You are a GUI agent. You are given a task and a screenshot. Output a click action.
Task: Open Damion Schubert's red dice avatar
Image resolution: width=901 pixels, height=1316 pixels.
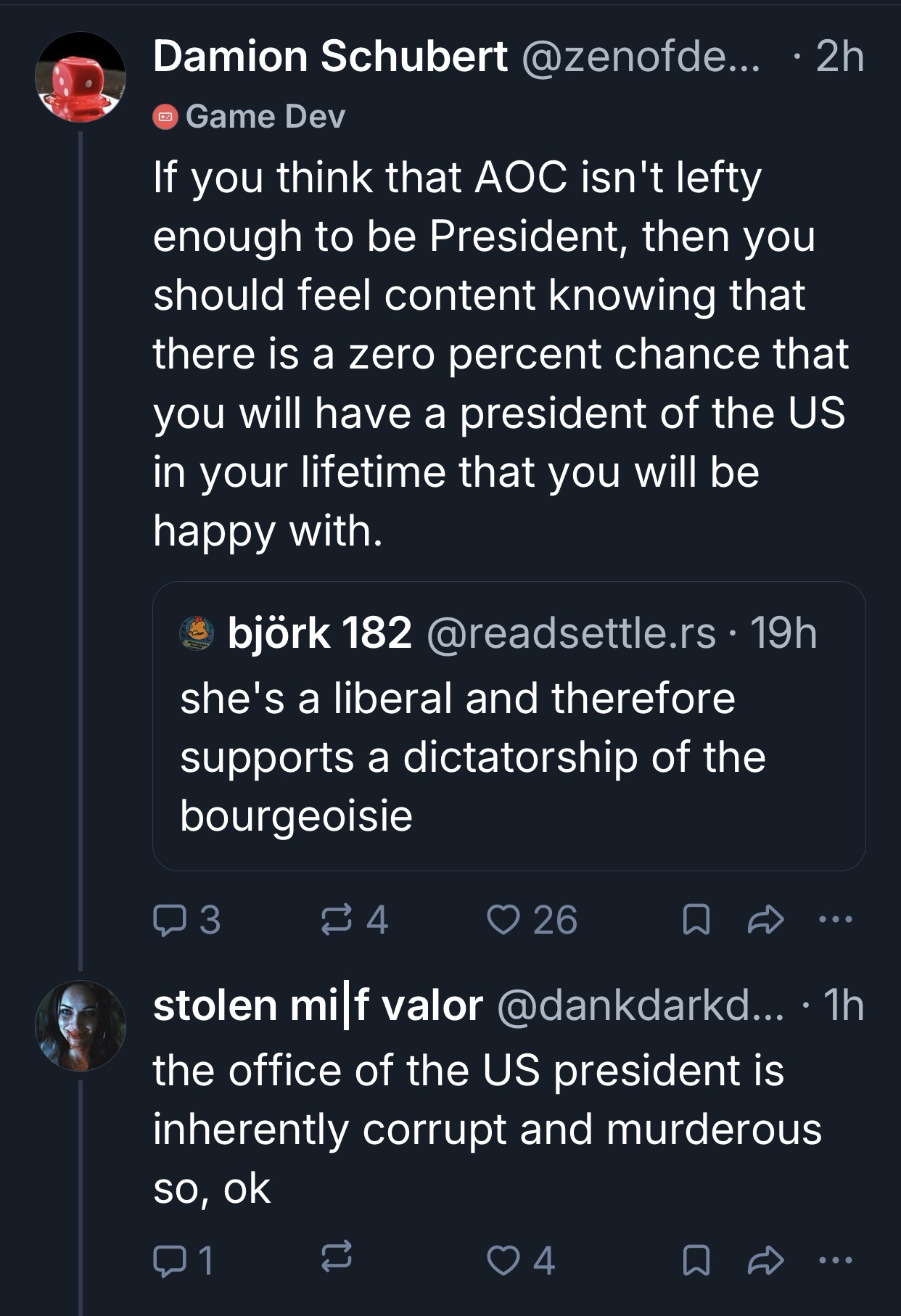coord(81,77)
